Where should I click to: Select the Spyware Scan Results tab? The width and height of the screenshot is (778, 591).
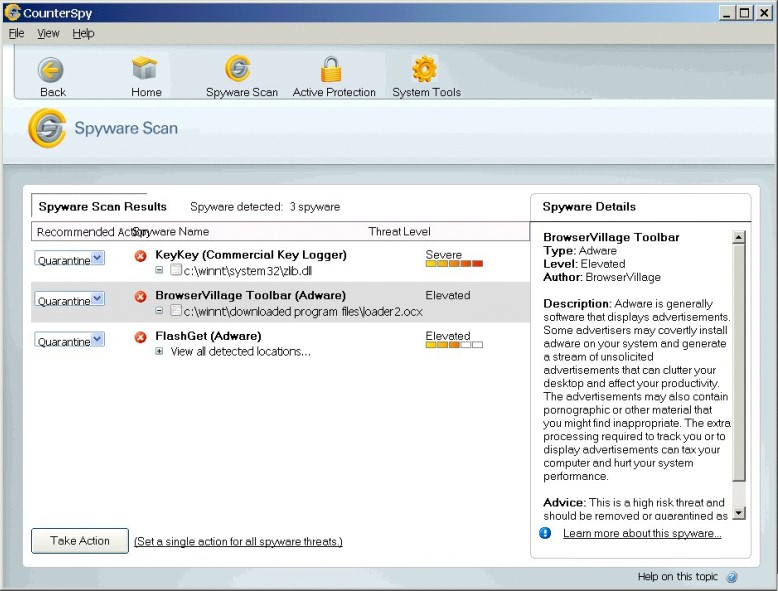[x=102, y=206]
